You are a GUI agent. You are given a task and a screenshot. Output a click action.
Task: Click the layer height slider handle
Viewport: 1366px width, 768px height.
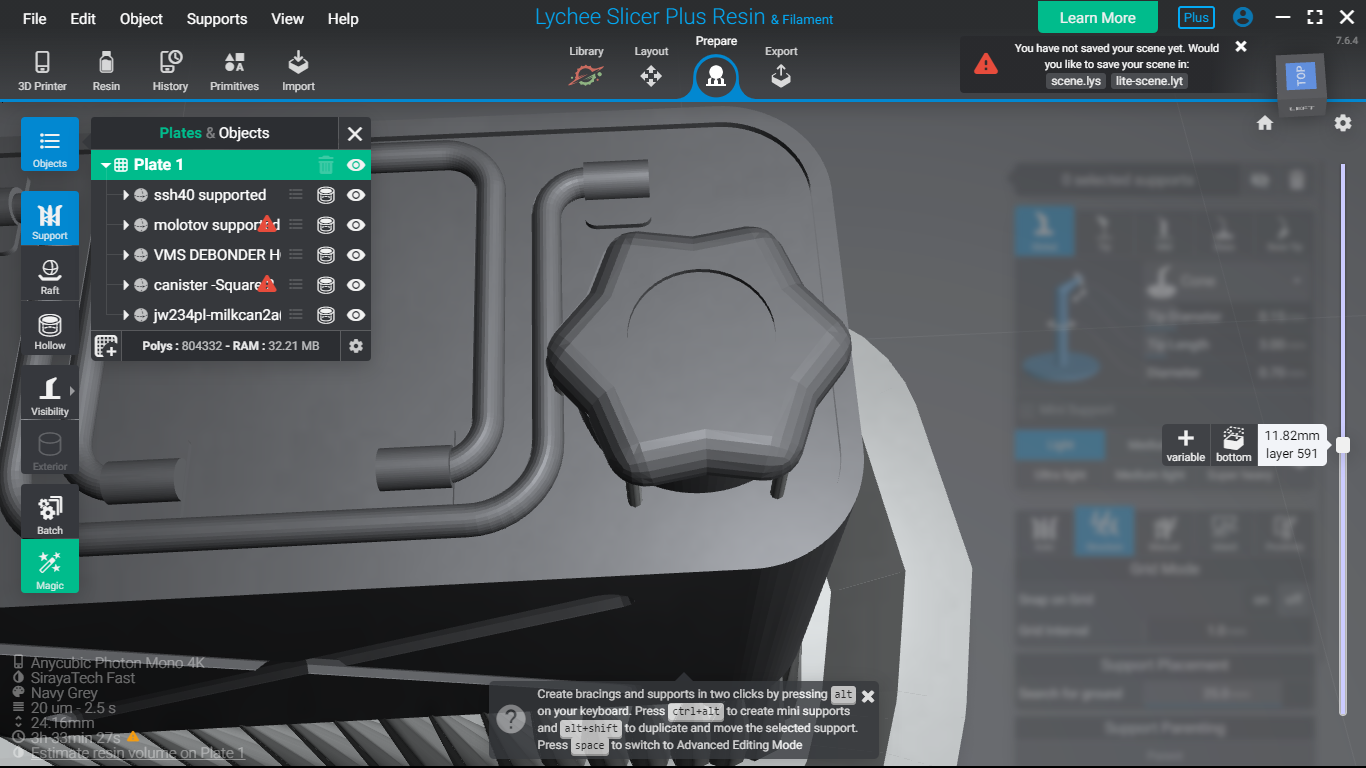pos(1343,444)
